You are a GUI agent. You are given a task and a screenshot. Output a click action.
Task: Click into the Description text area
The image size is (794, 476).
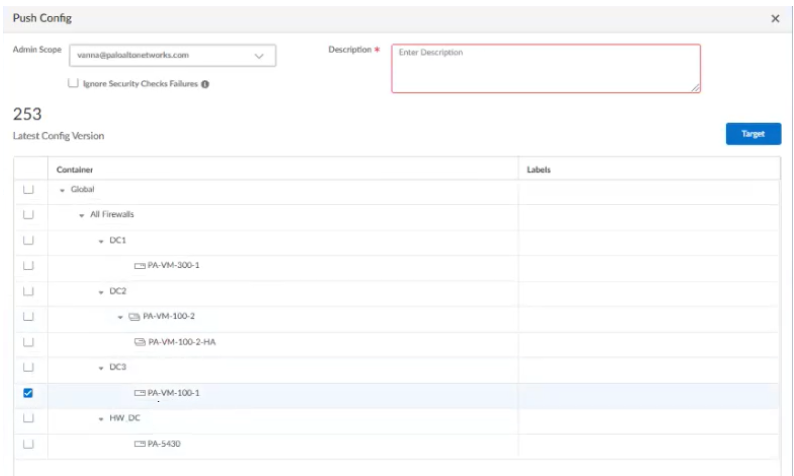point(546,68)
